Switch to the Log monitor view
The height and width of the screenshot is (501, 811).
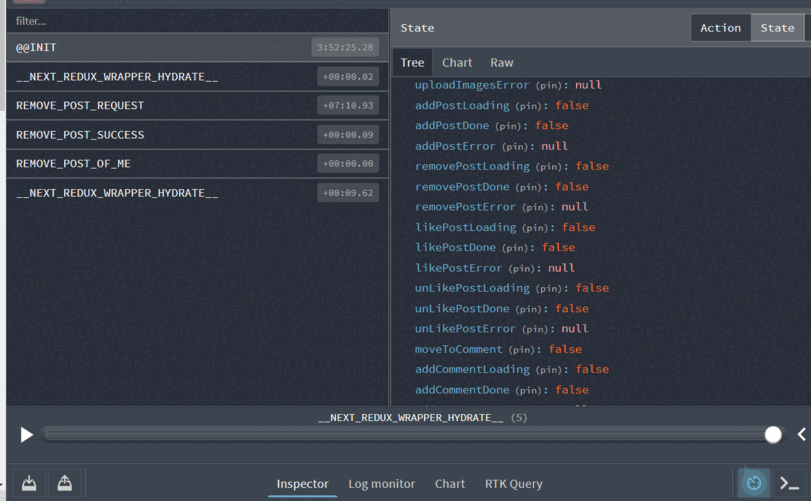tap(381, 484)
